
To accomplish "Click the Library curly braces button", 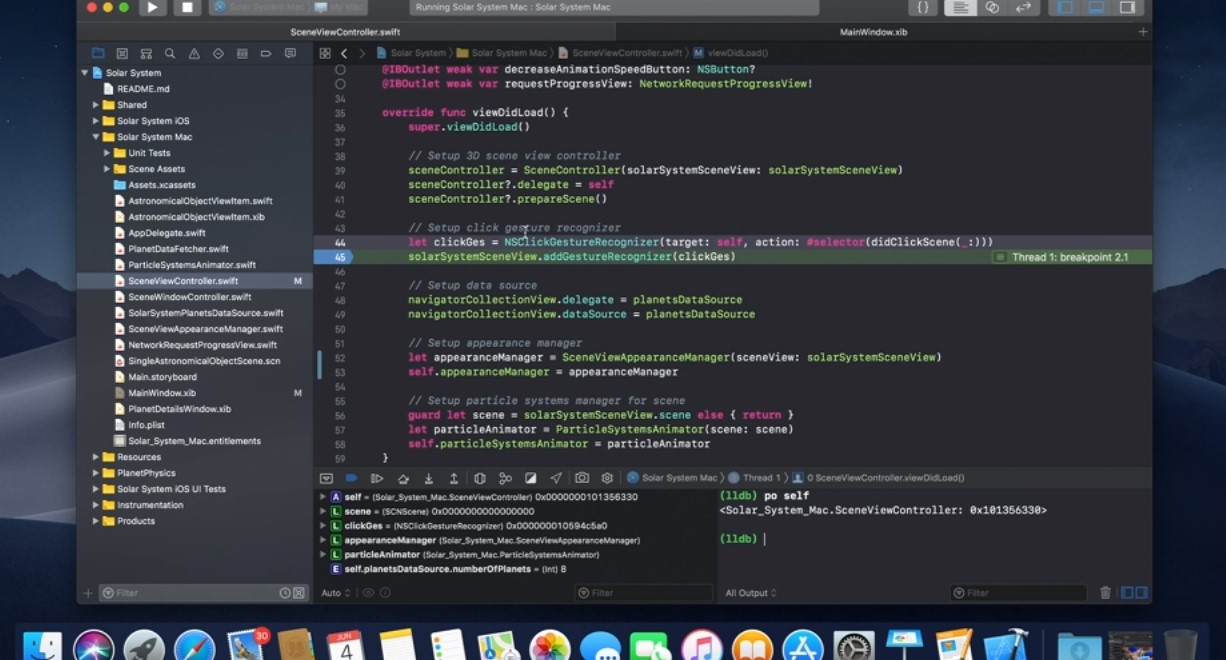I will (923, 7).
